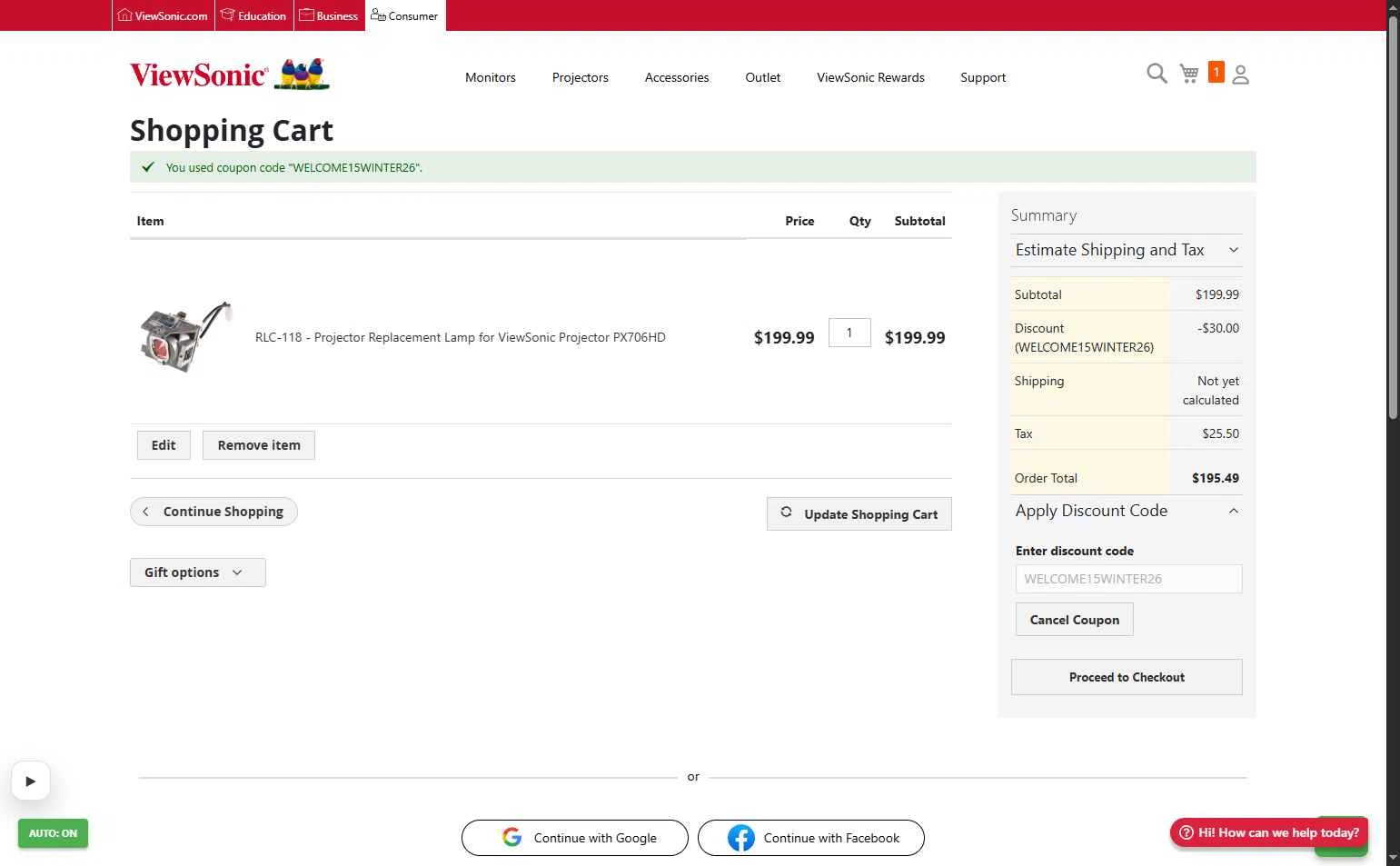Open the user account icon
1400x866 pixels.
[x=1240, y=75]
